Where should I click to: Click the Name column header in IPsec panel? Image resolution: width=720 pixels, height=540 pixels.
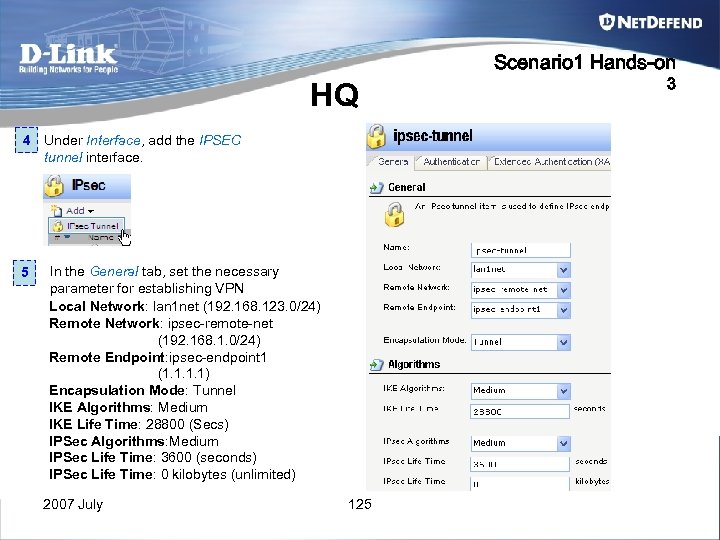pos(100,237)
